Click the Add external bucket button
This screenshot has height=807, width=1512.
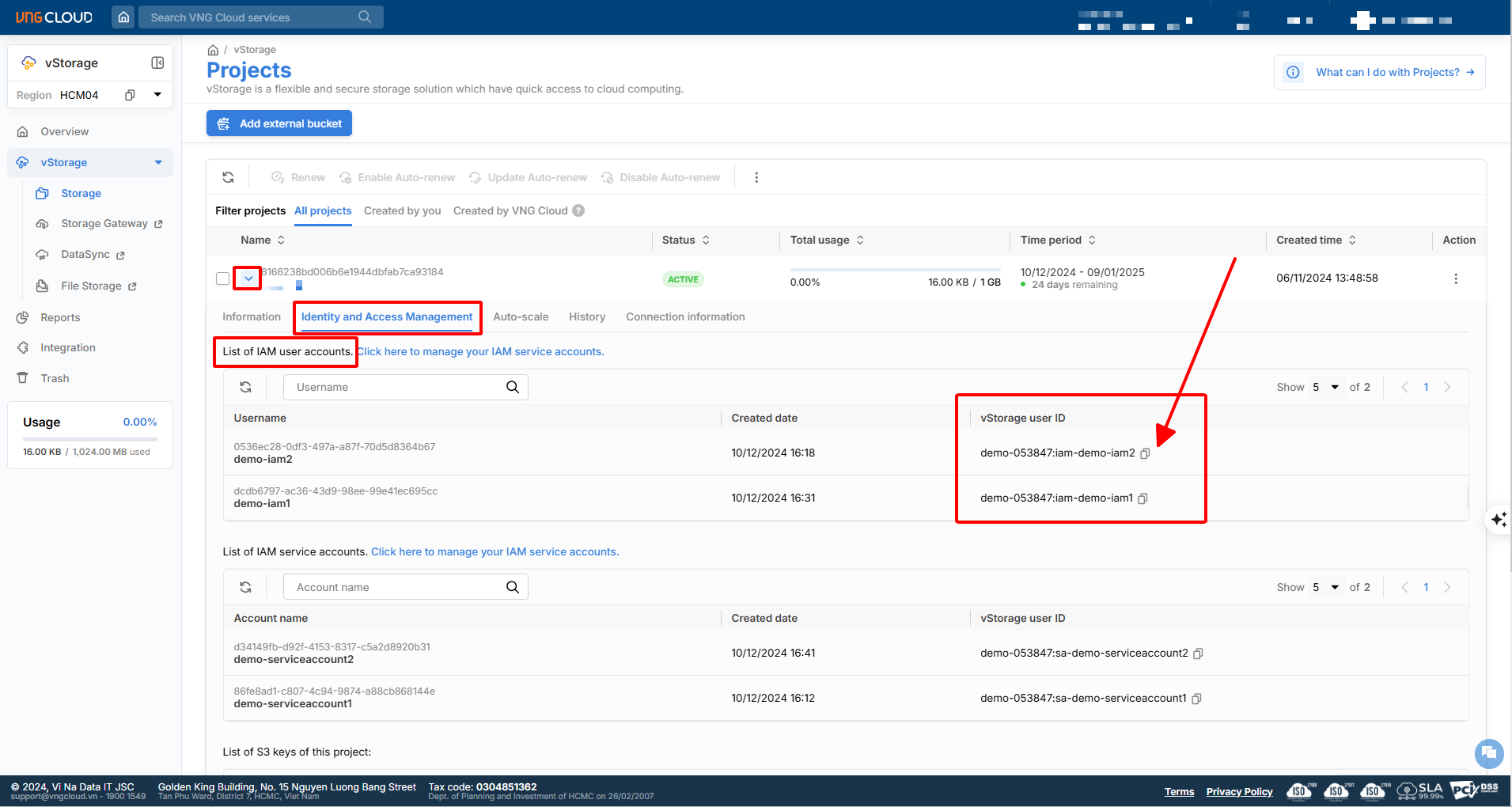pyautogui.click(x=279, y=123)
